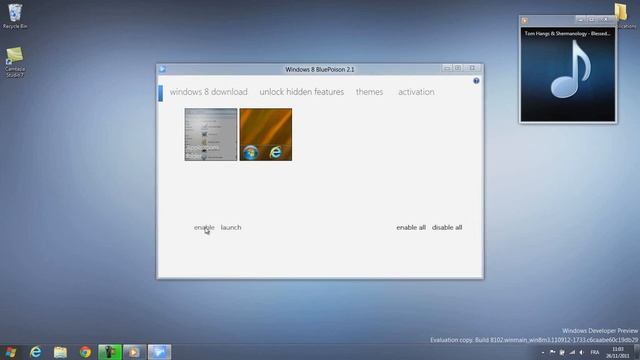Open the Camtasia Studio 7 desktop shortcut
Viewport: 640px width, 360px height.
[15, 62]
